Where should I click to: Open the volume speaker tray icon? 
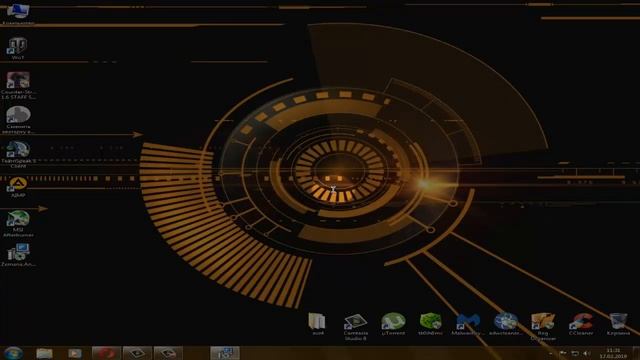587,353
